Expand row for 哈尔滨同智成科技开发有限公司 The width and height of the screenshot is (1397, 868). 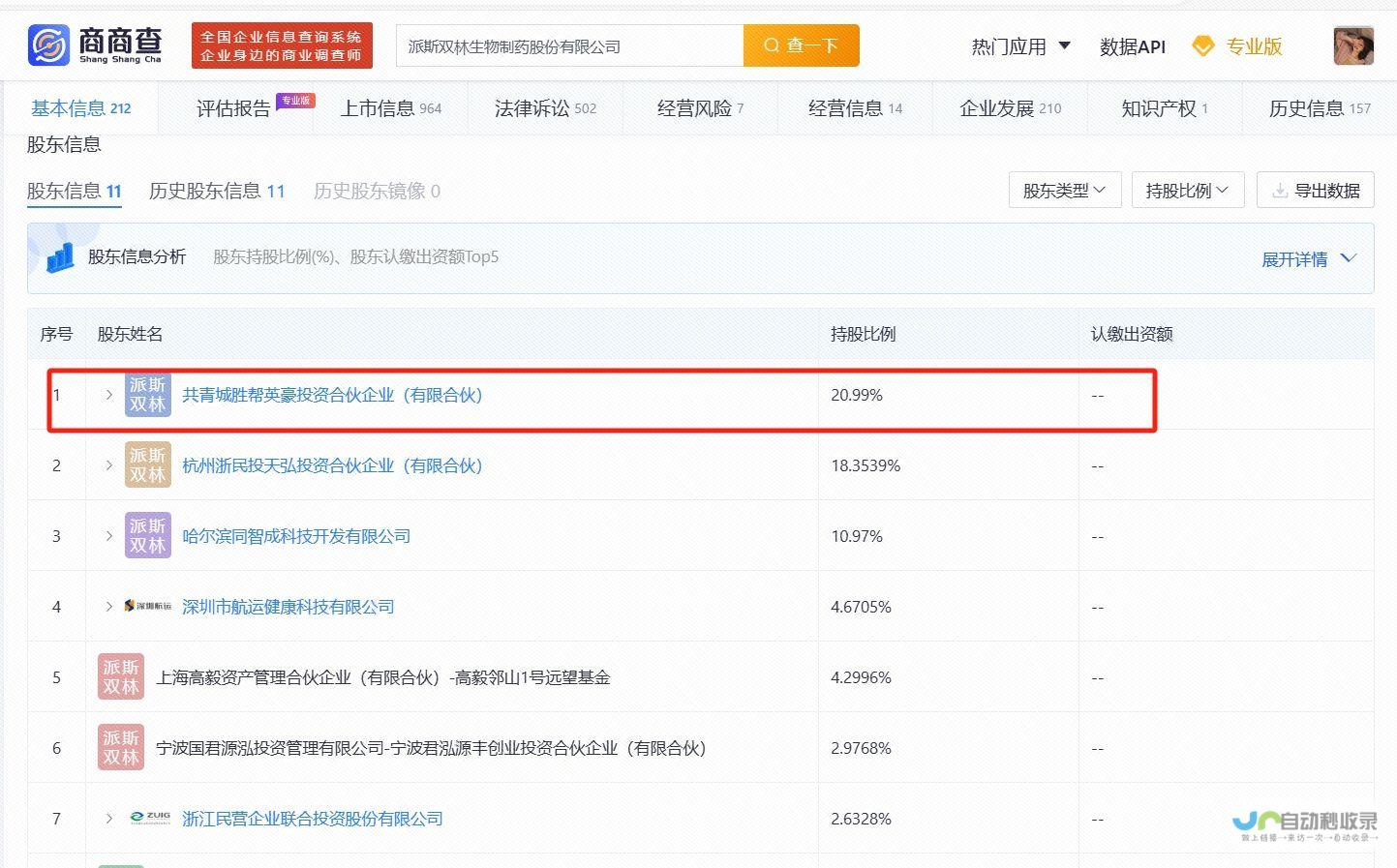(x=108, y=536)
